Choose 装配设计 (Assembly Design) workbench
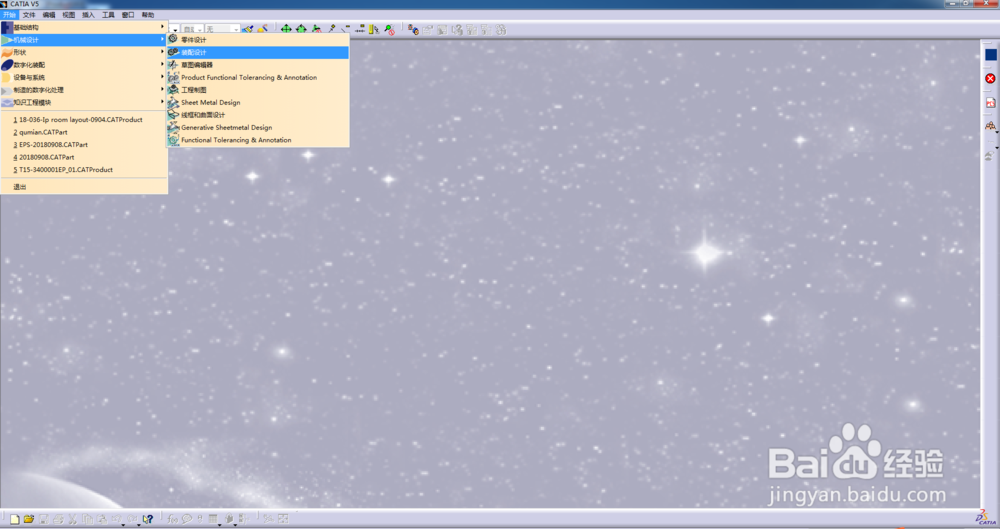This screenshot has width=1000, height=529. coord(258,52)
